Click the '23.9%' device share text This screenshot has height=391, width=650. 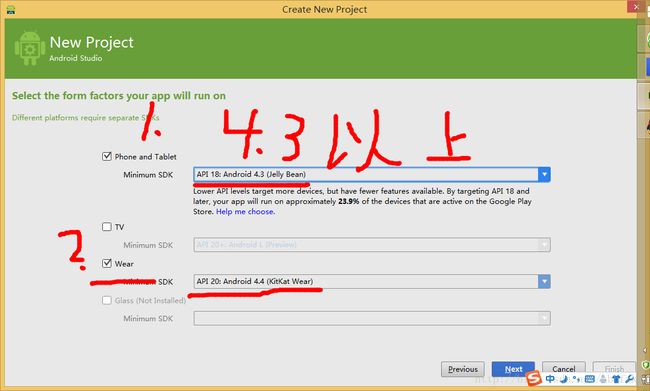(349, 202)
